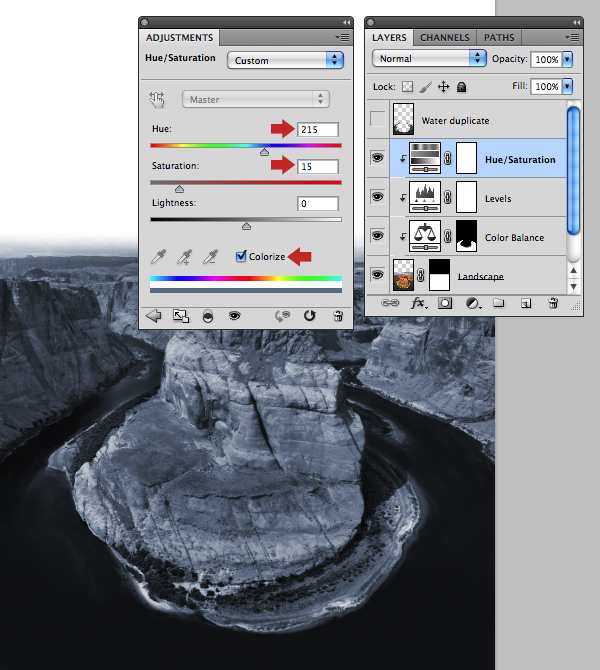Open the Layers panel flyout menu
The image size is (600, 670).
coord(573,38)
